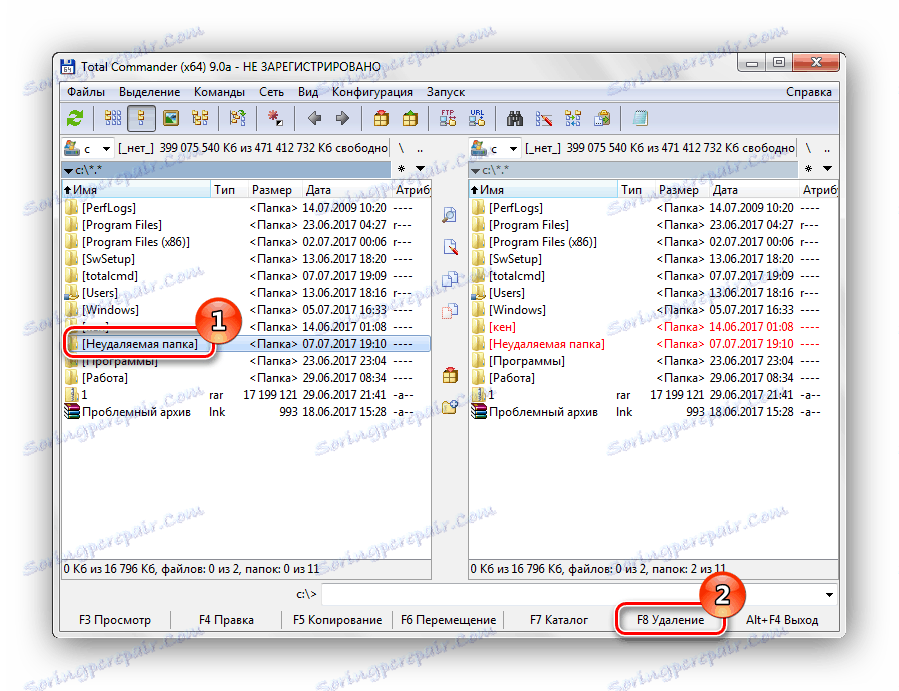The height and width of the screenshot is (691, 899).
Task: Open the left panel directory hotlist asterisk
Action: (401, 169)
